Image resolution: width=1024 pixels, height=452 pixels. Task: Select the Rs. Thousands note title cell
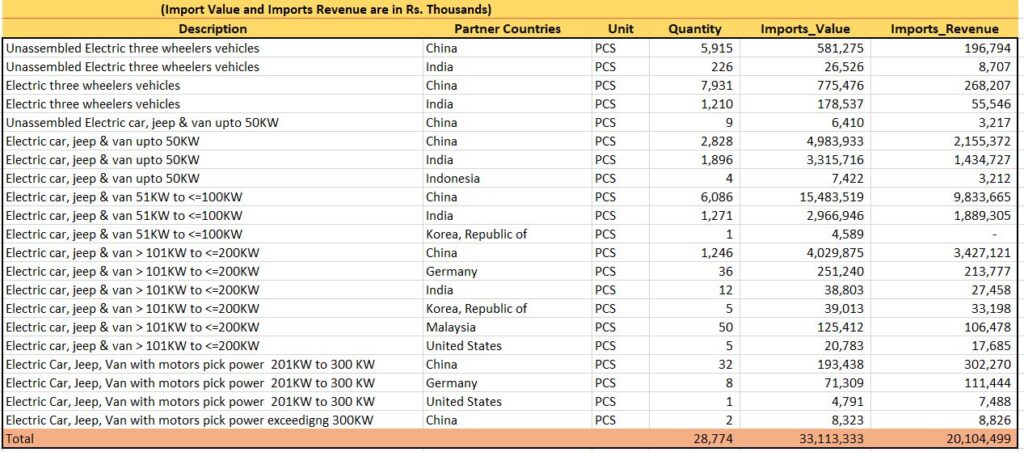(x=326, y=10)
